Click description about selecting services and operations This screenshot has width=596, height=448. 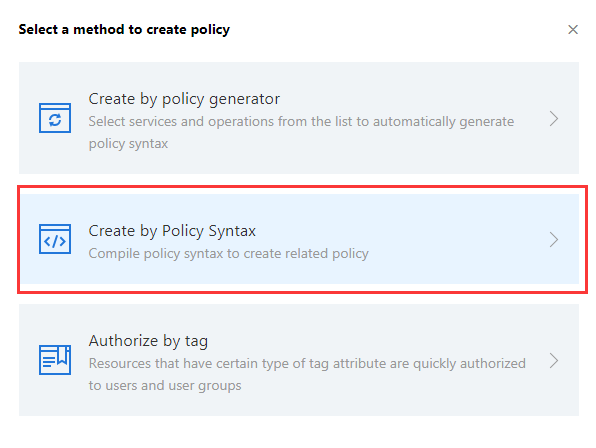(301, 122)
